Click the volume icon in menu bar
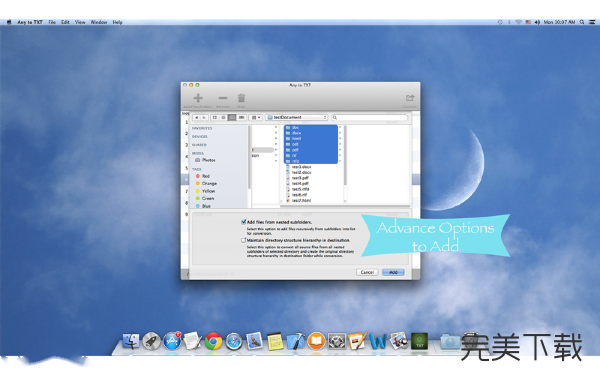Viewport: 600px width, 375px height. click(537, 22)
